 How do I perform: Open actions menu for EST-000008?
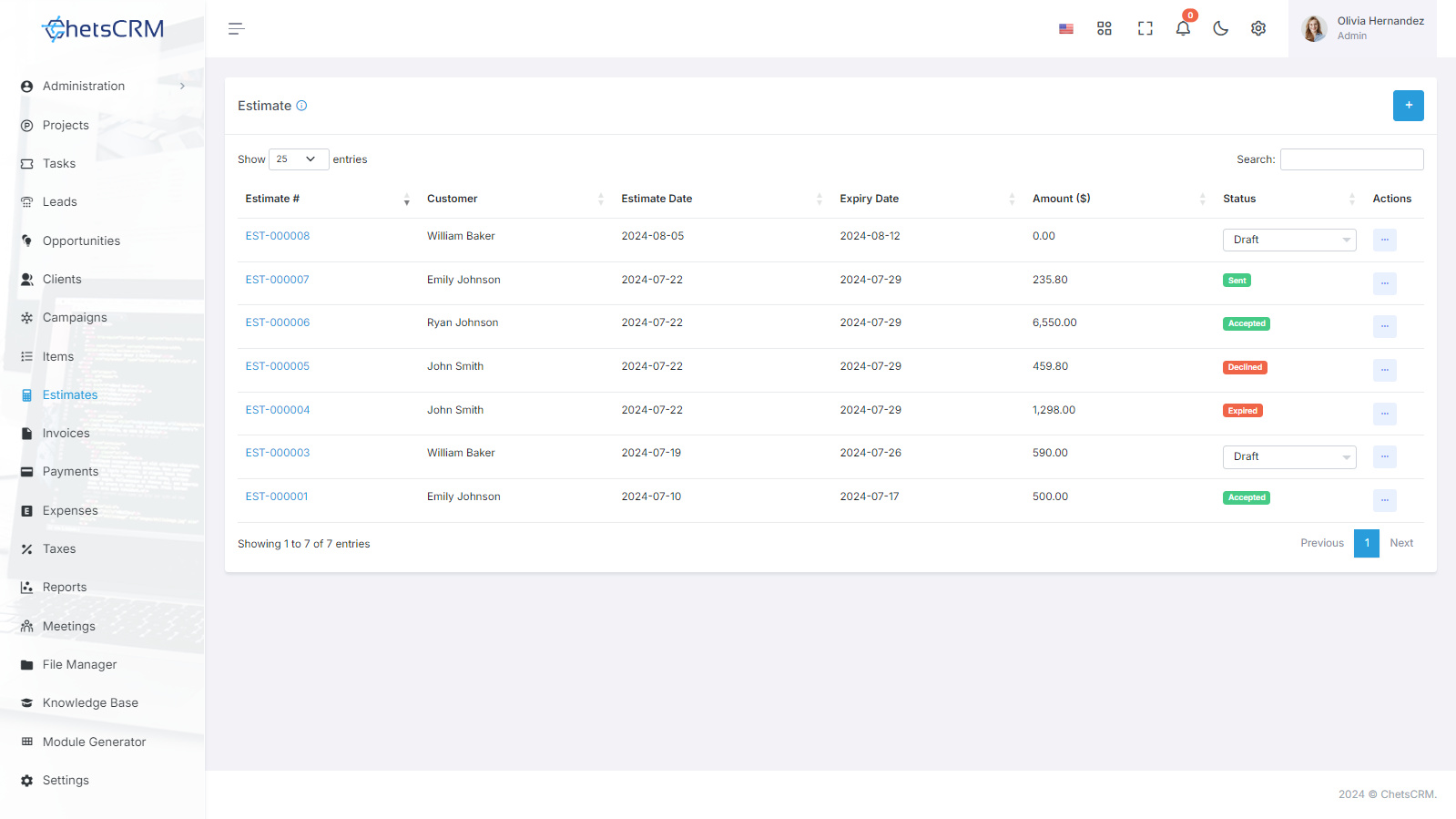pos(1384,241)
